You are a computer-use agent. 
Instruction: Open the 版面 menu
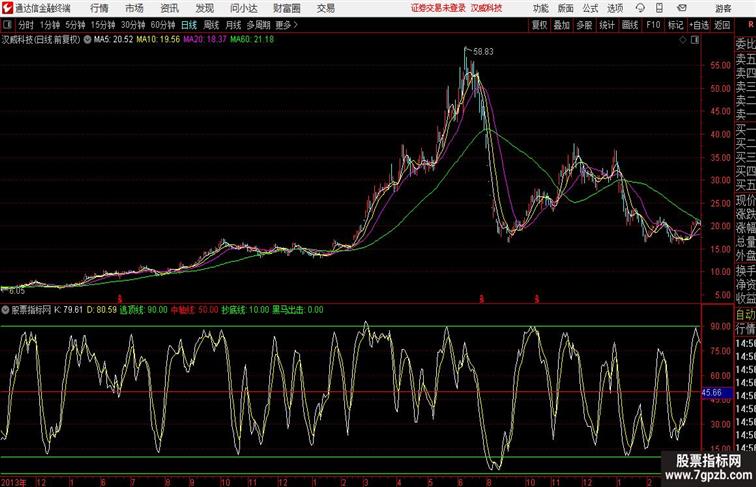click(565, 8)
